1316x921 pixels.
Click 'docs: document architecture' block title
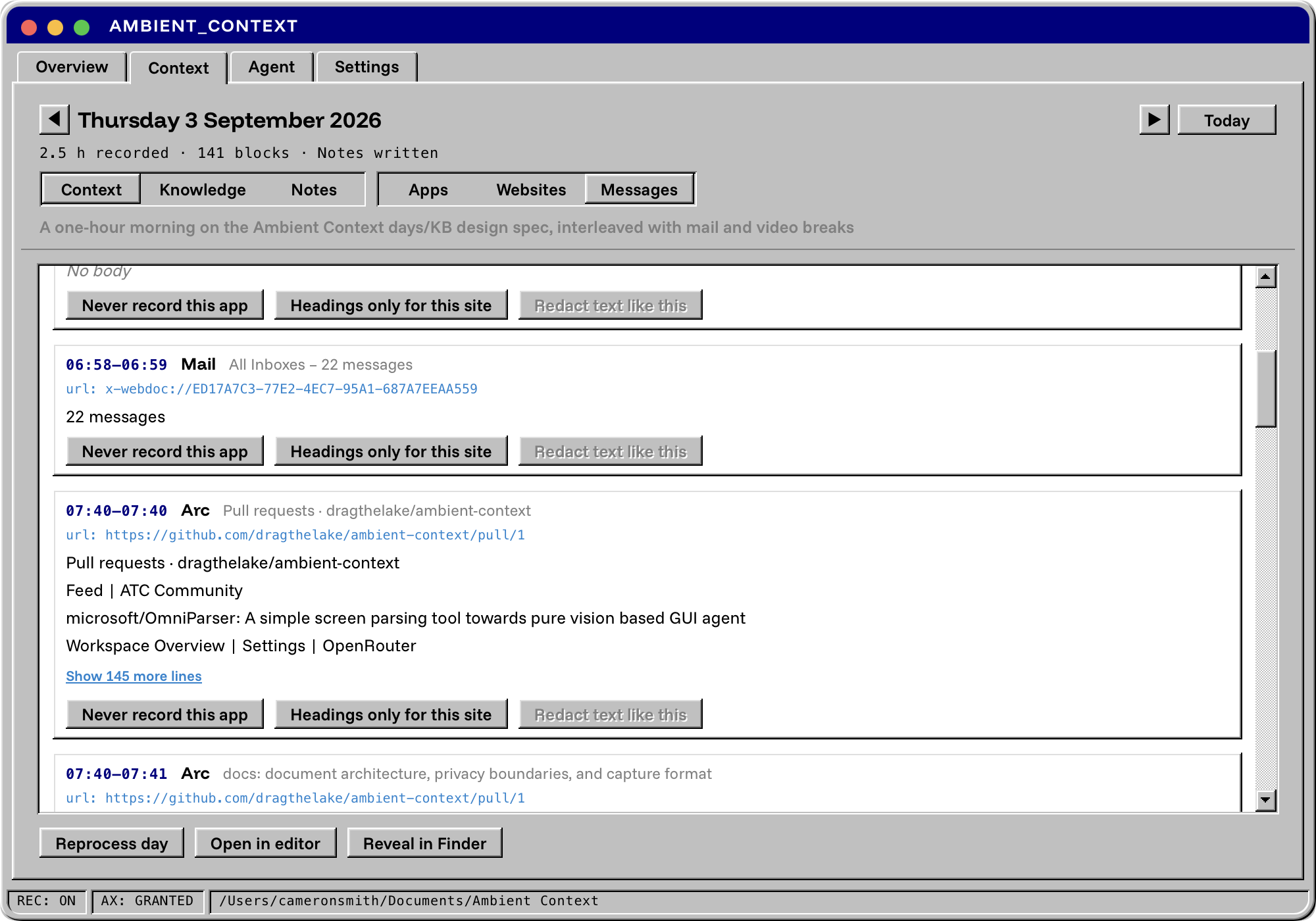(467, 774)
